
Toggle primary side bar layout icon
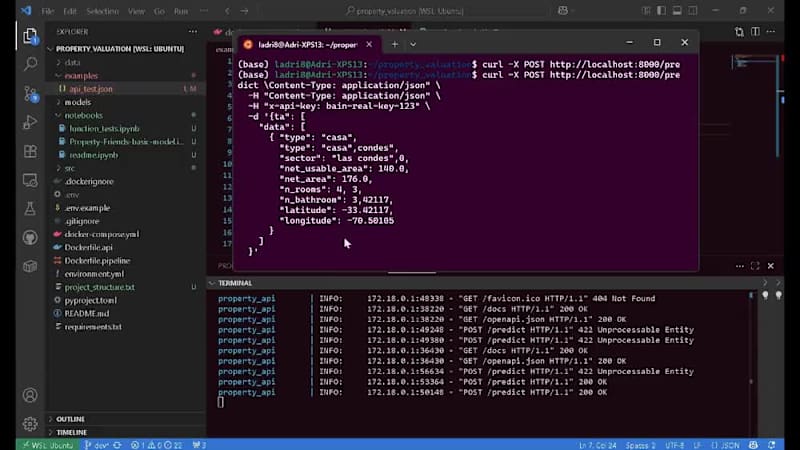coord(661,11)
